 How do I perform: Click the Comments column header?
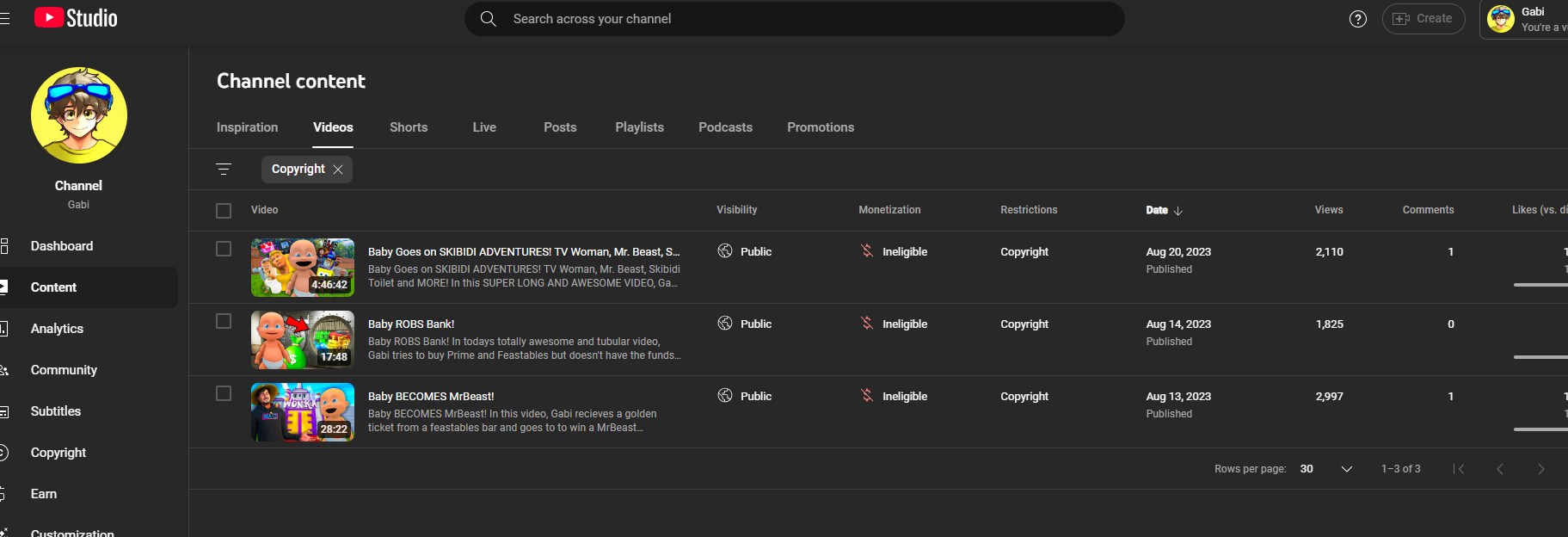[x=1428, y=210]
